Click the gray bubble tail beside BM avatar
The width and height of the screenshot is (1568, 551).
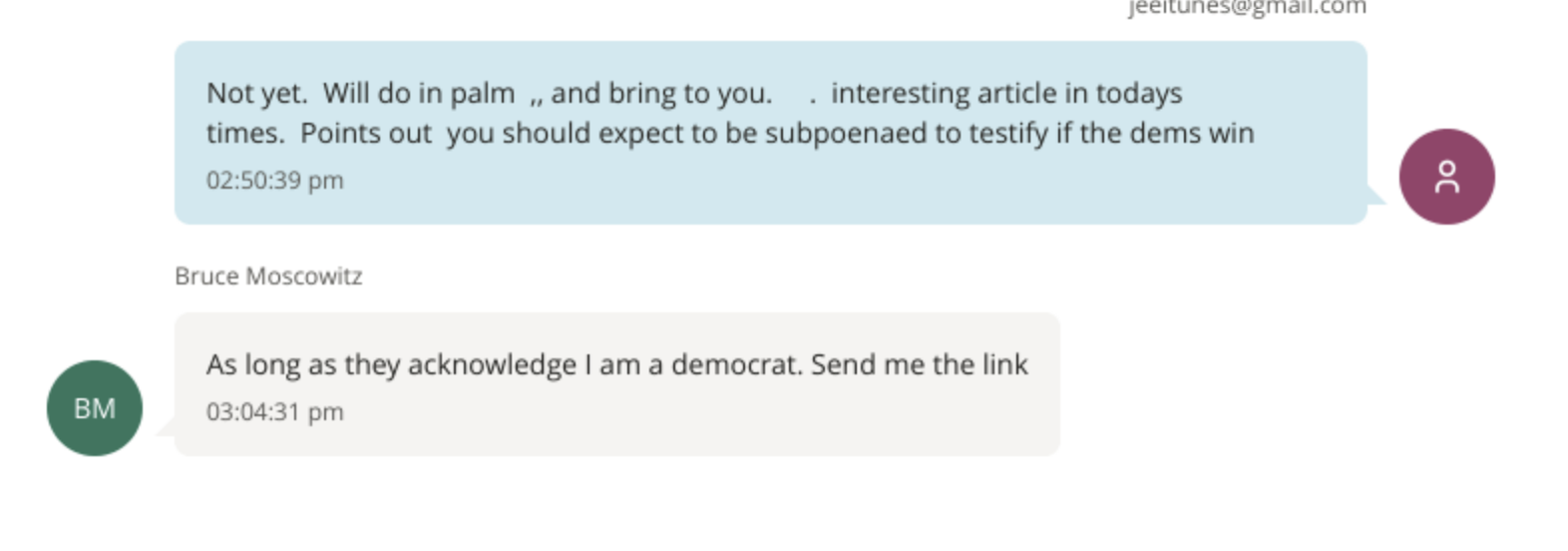tap(166, 427)
